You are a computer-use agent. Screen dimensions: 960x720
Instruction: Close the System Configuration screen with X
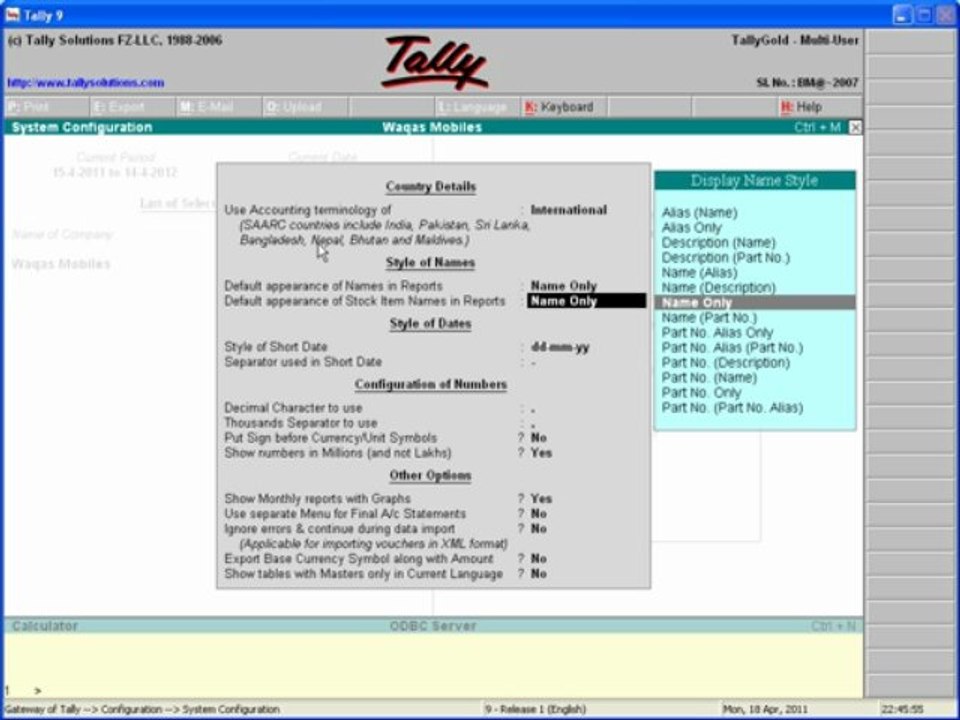(855, 127)
